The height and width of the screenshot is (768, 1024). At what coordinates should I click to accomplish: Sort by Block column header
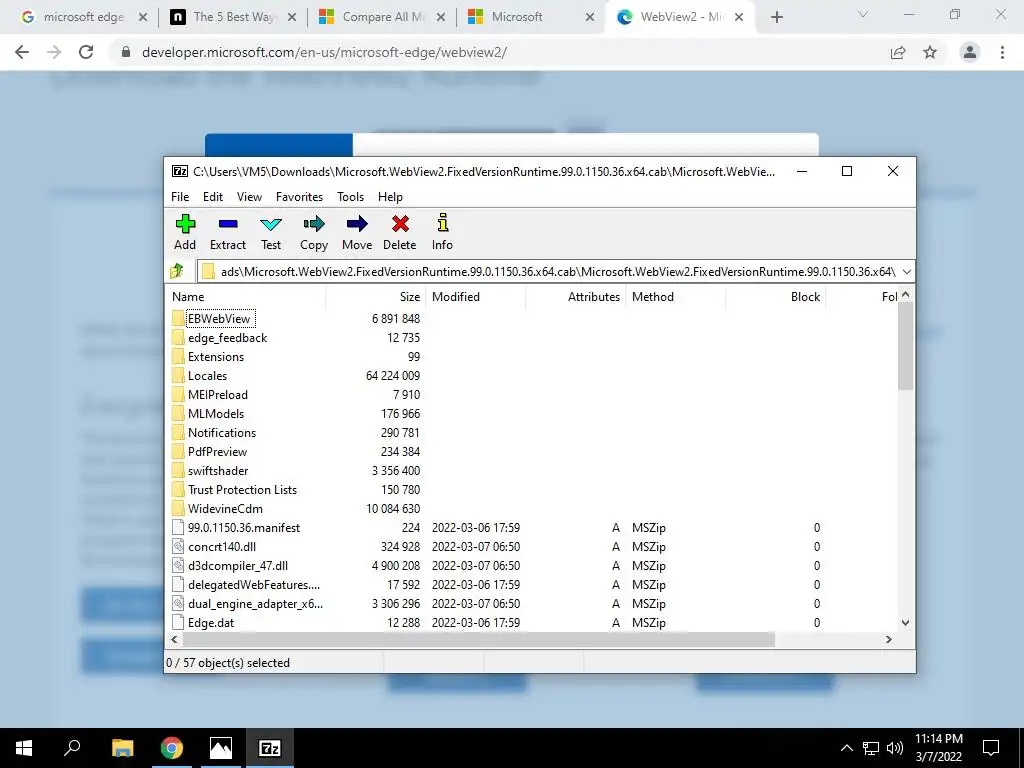(775, 296)
